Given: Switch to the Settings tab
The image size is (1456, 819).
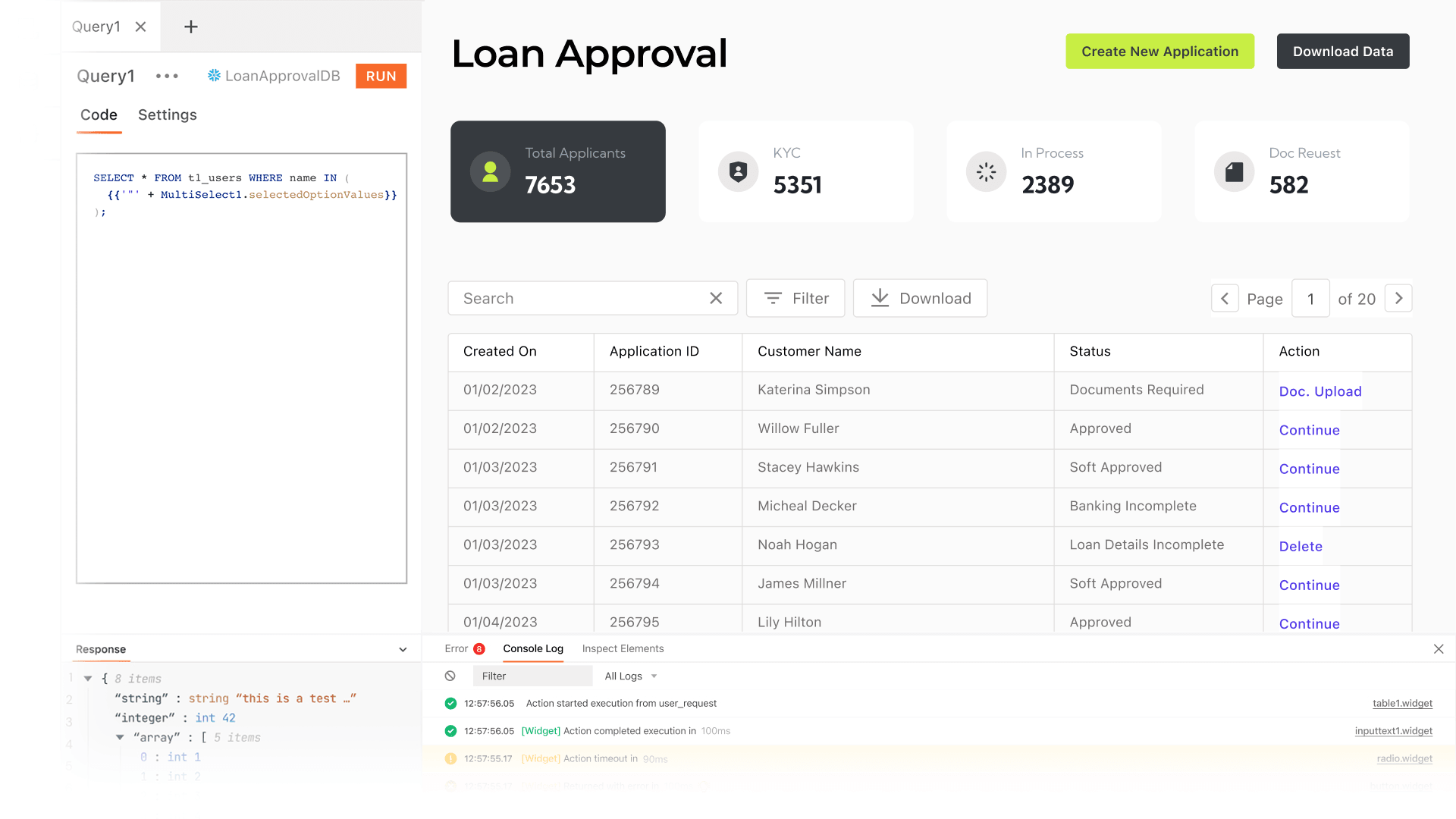Looking at the screenshot, I should 167,115.
